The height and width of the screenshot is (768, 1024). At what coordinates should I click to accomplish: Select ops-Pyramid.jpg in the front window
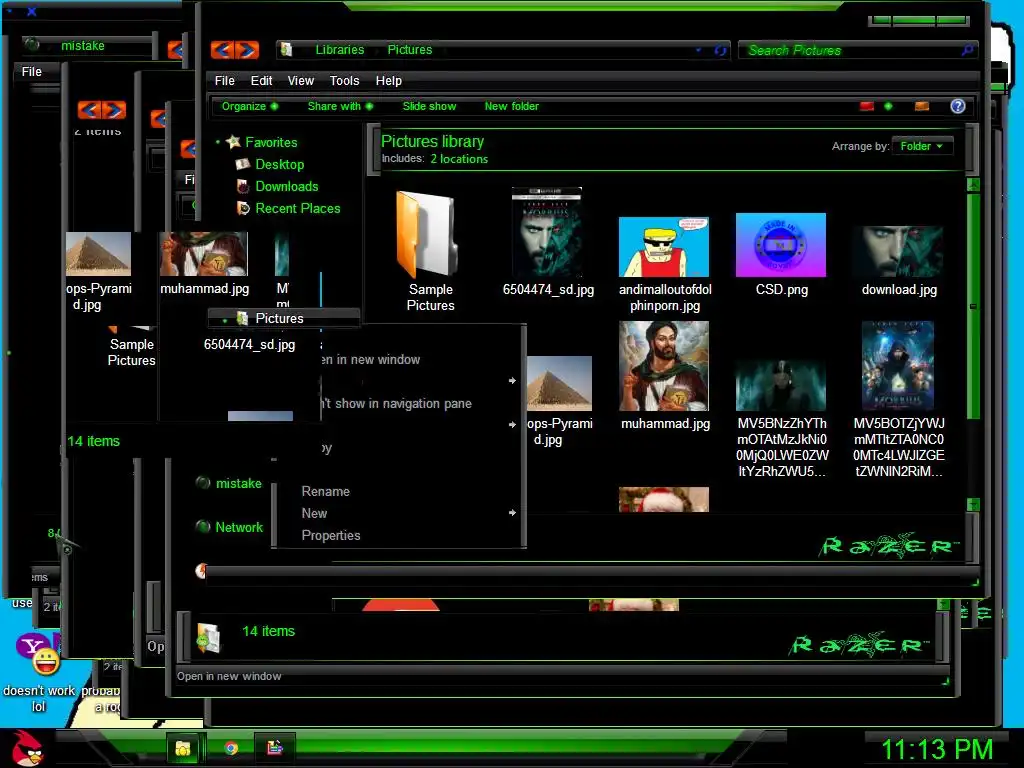tap(559, 383)
